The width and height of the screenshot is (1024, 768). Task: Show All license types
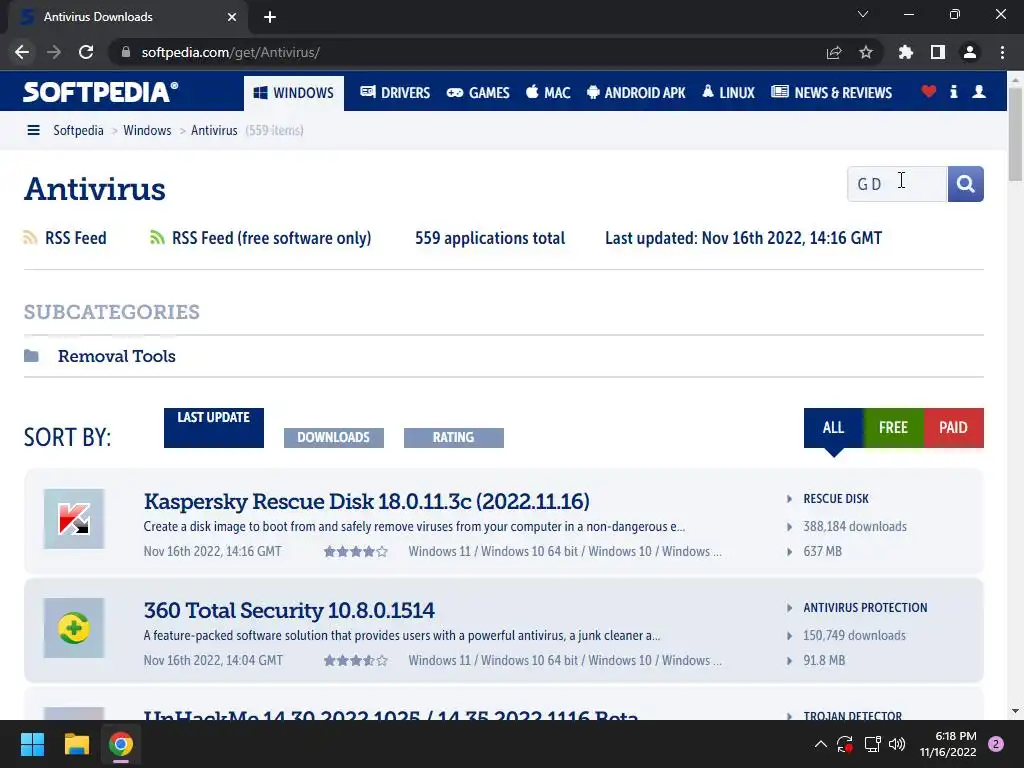pos(833,428)
